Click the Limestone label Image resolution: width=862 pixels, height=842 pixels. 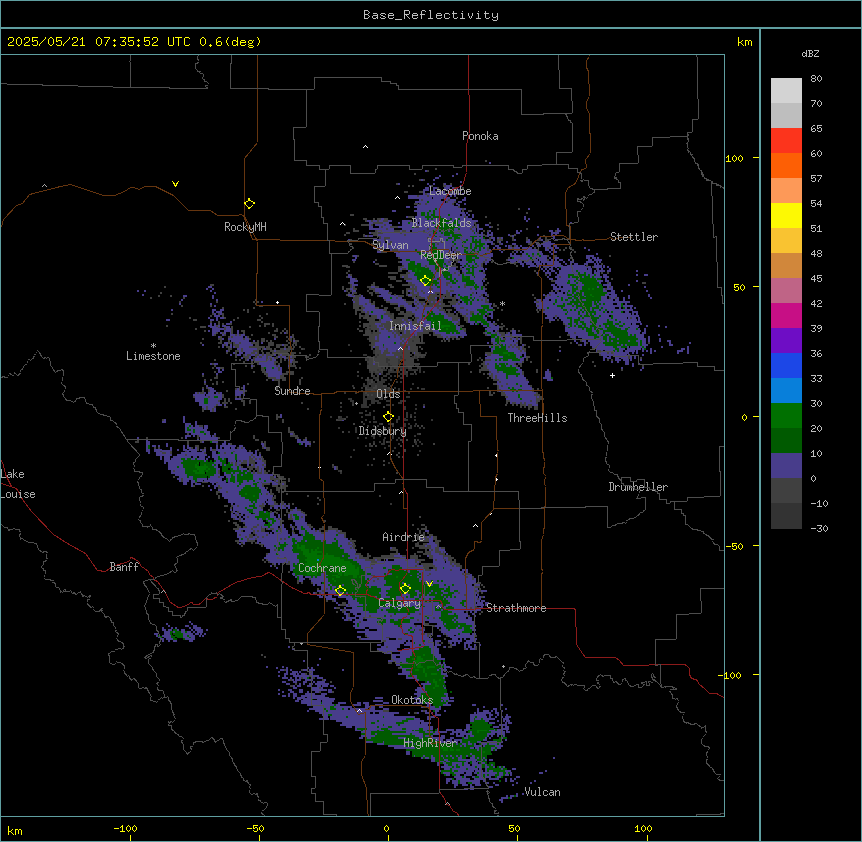click(x=153, y=356)
